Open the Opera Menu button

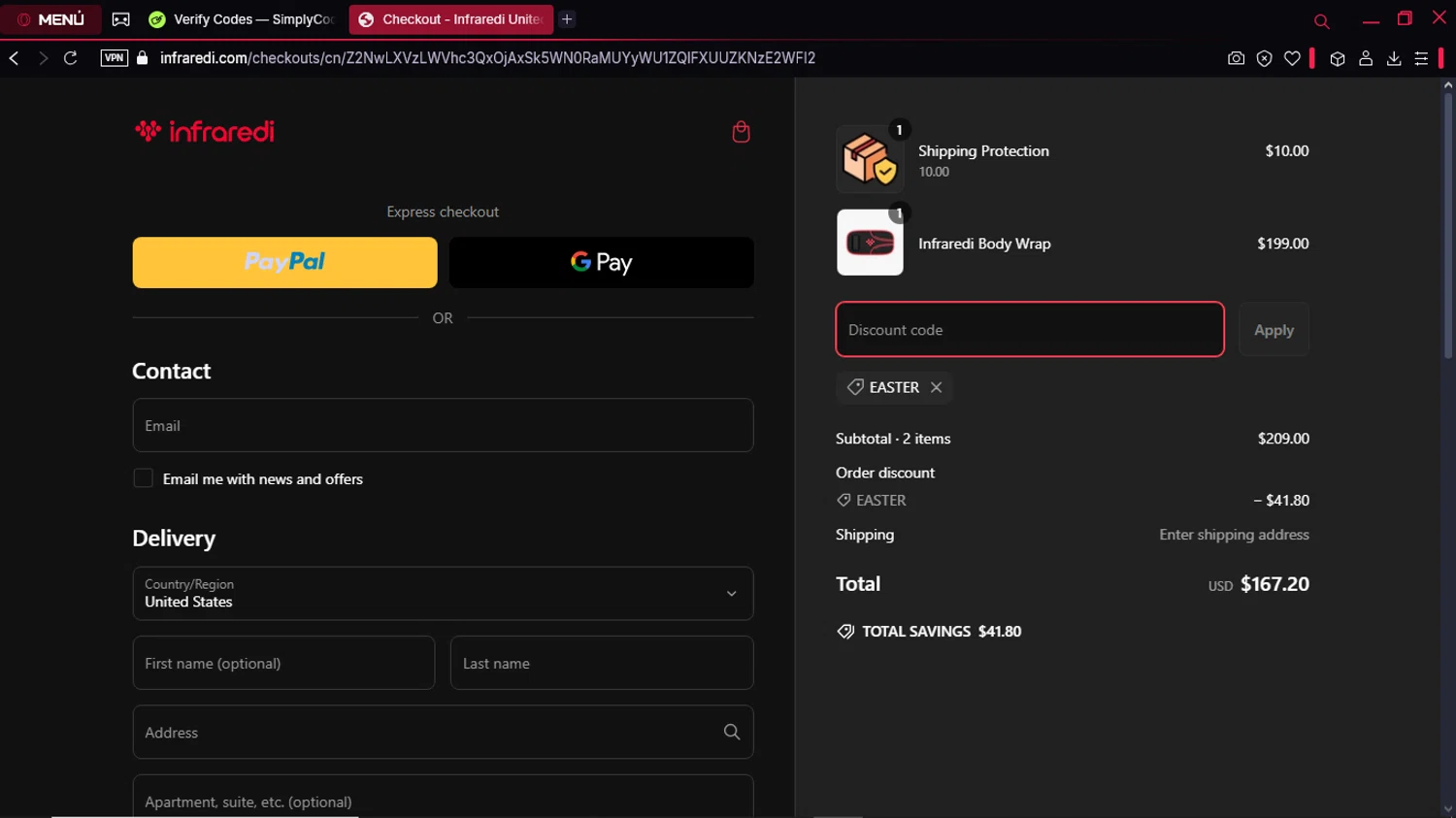(x=50, y=19)
